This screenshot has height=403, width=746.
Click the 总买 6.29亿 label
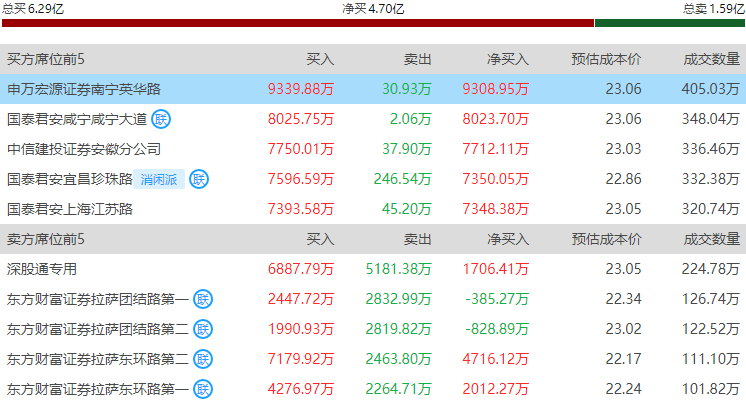click(33, 9)
